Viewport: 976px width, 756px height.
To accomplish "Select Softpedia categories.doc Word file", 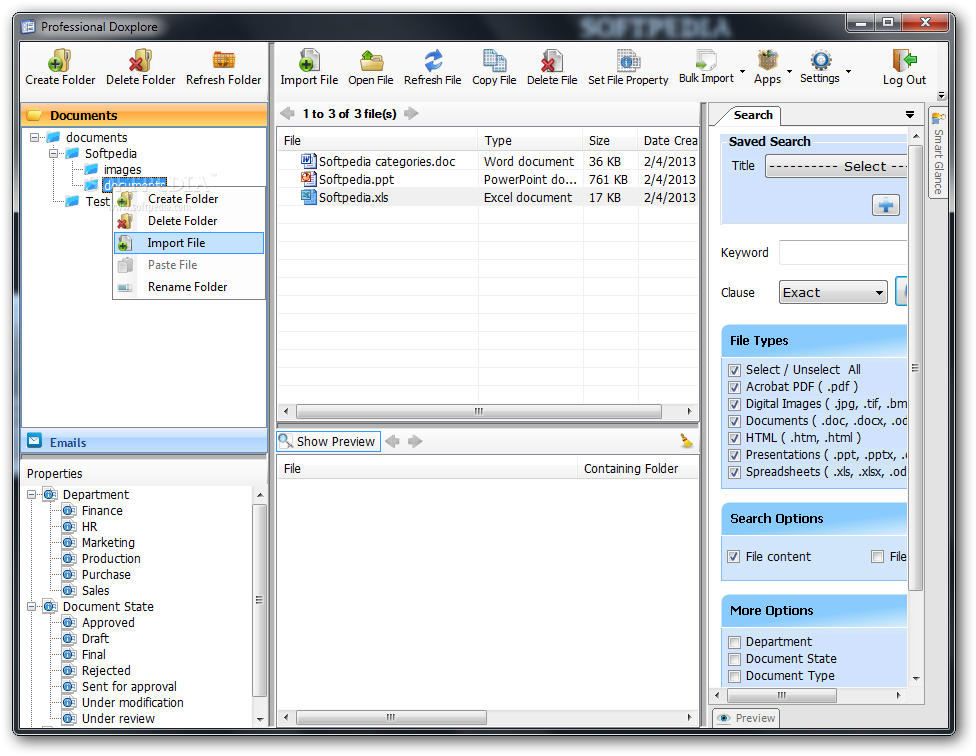I will [387, 161].
